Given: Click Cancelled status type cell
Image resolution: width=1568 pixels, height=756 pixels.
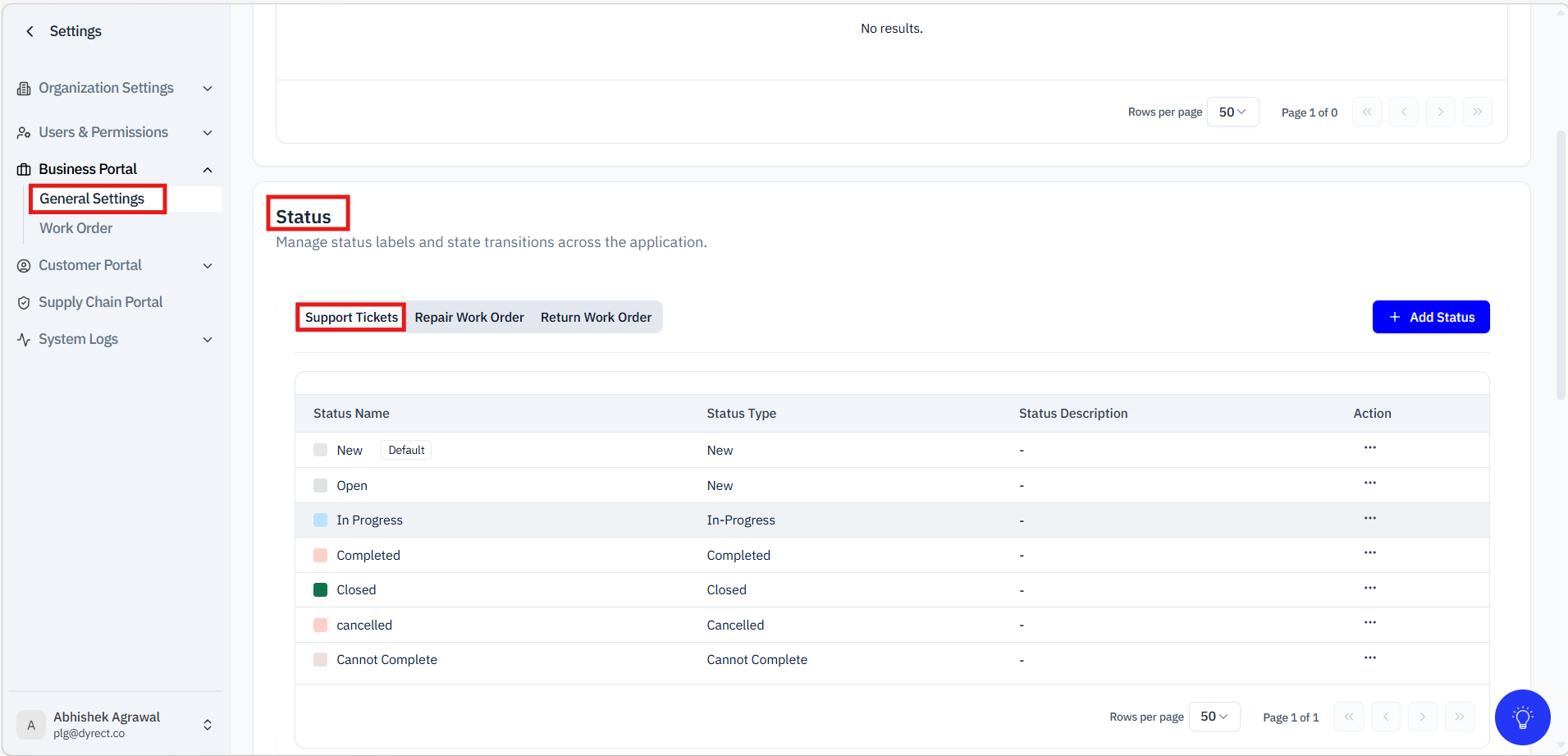Looking at the screenshot, I should [x=735, y=625].
